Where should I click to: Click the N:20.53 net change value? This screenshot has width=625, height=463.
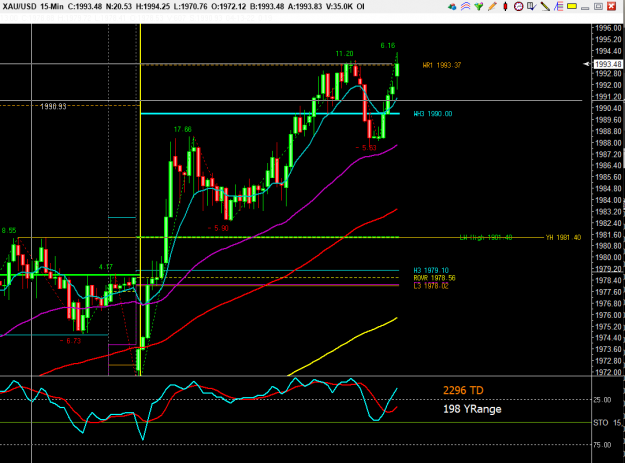point(118,7)
